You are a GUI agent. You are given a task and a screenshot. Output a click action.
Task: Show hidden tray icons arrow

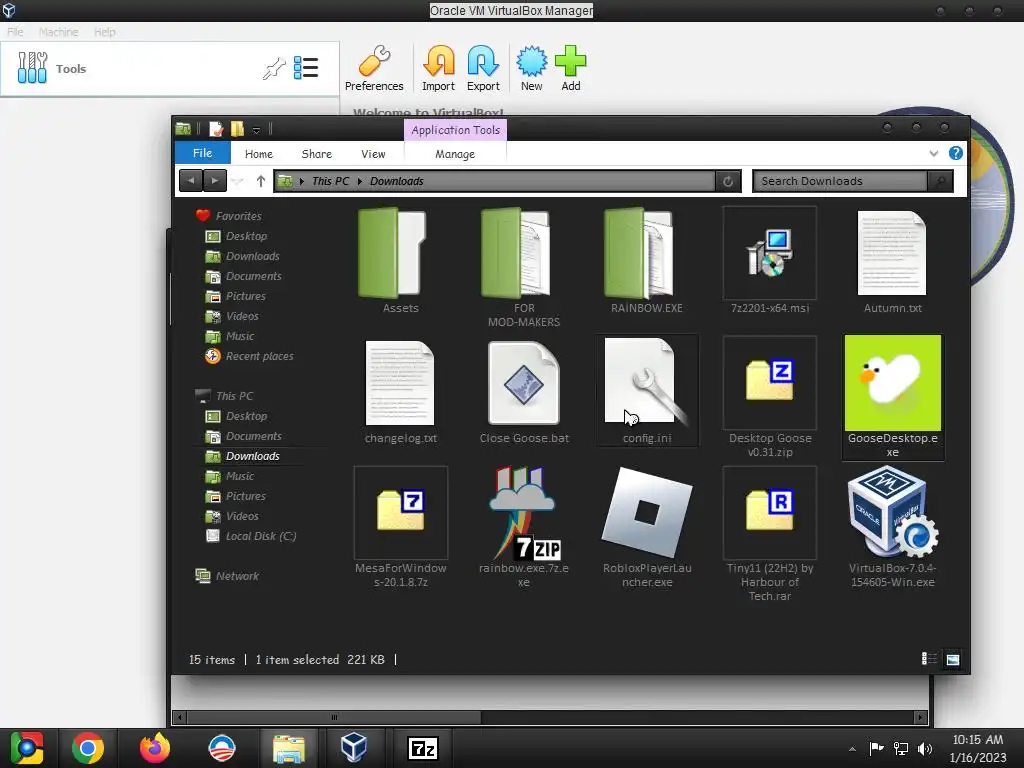click(852, 749)
